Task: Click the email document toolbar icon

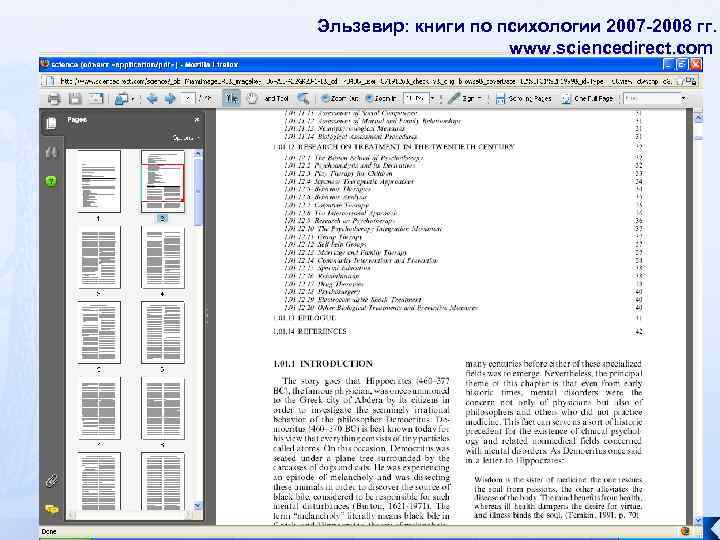Action: click(x=96, y=98)
